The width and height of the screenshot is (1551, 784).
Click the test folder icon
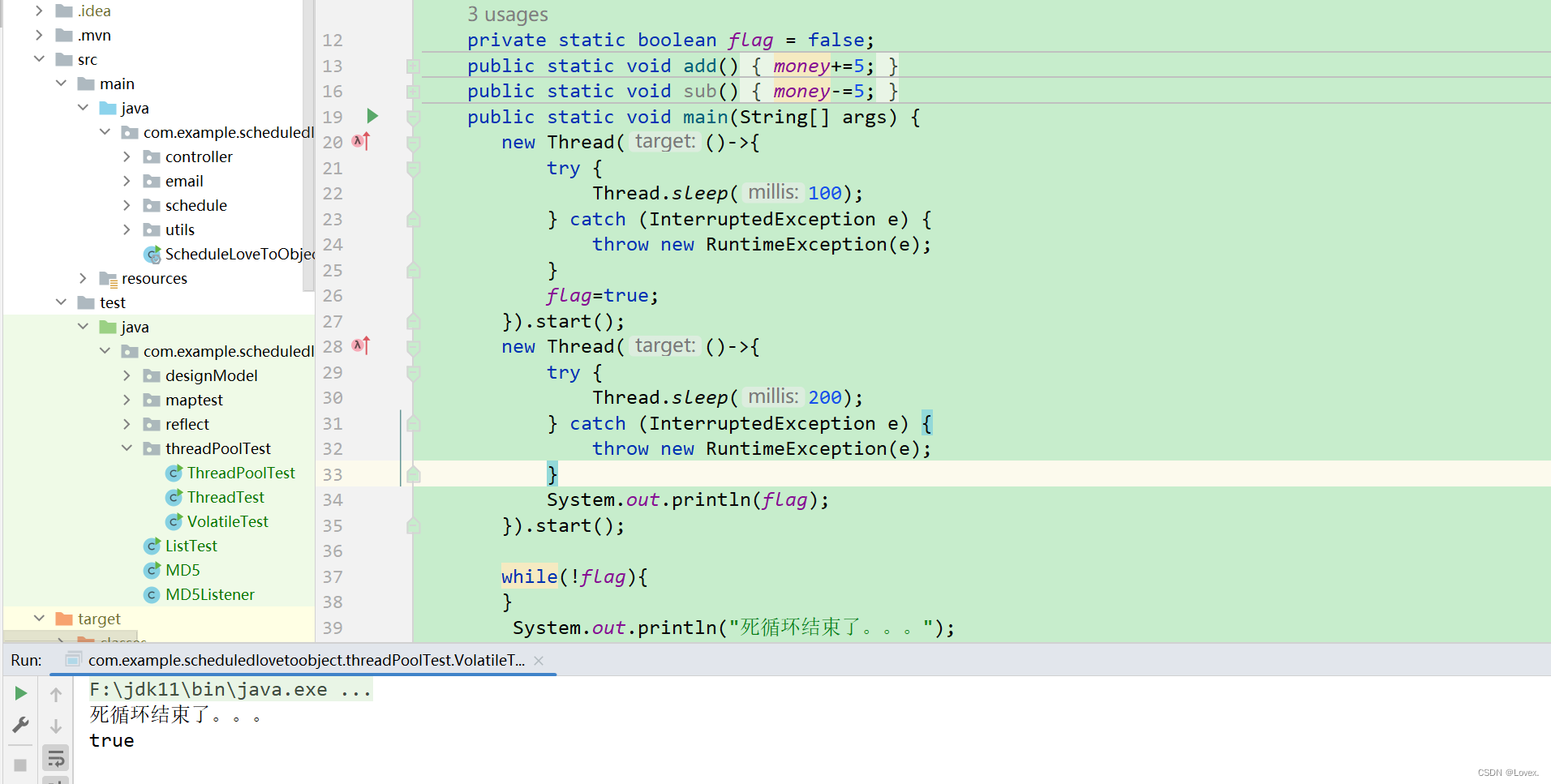[x=86, y=302]
